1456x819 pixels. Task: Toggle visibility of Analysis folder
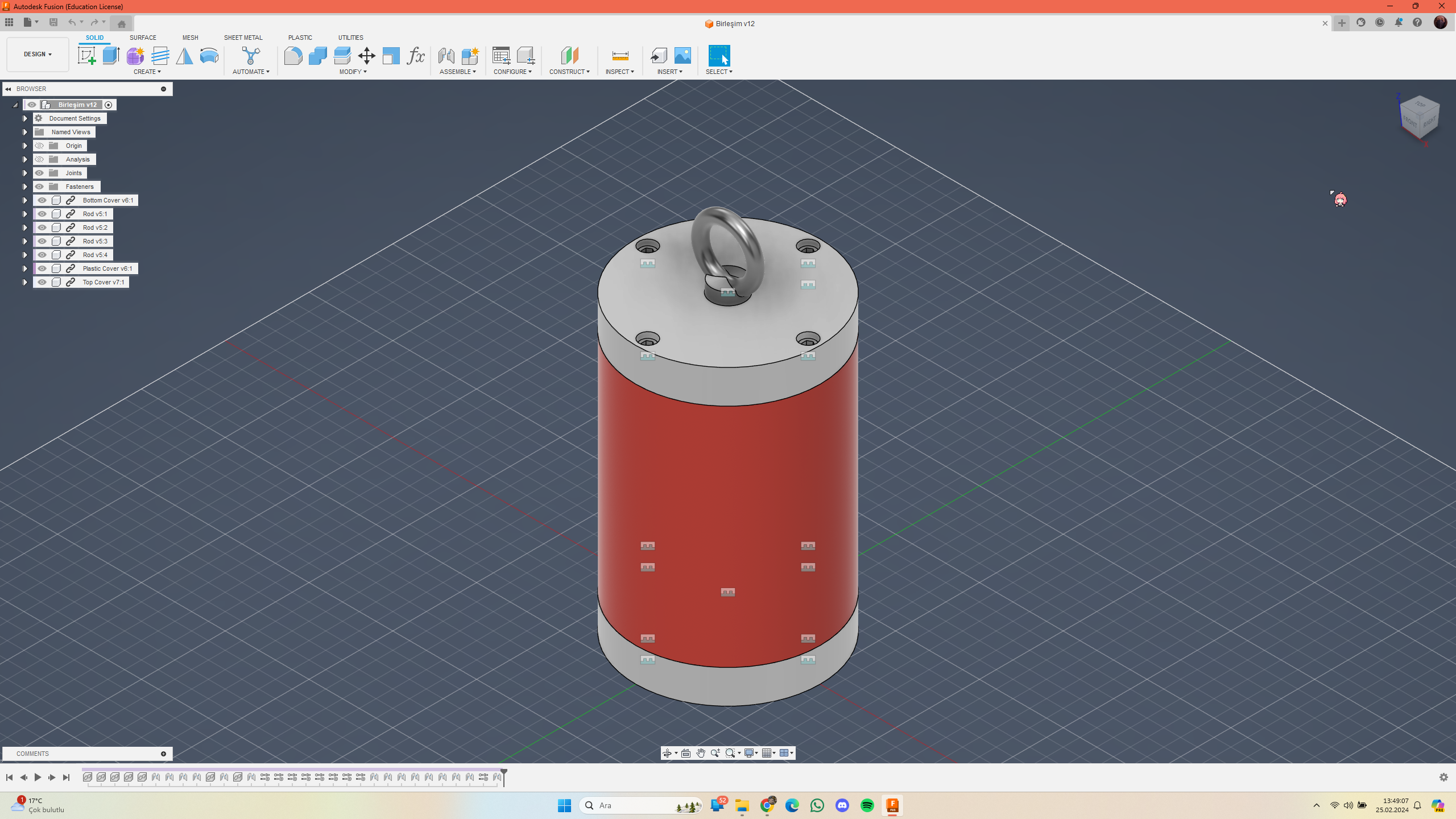39,159
